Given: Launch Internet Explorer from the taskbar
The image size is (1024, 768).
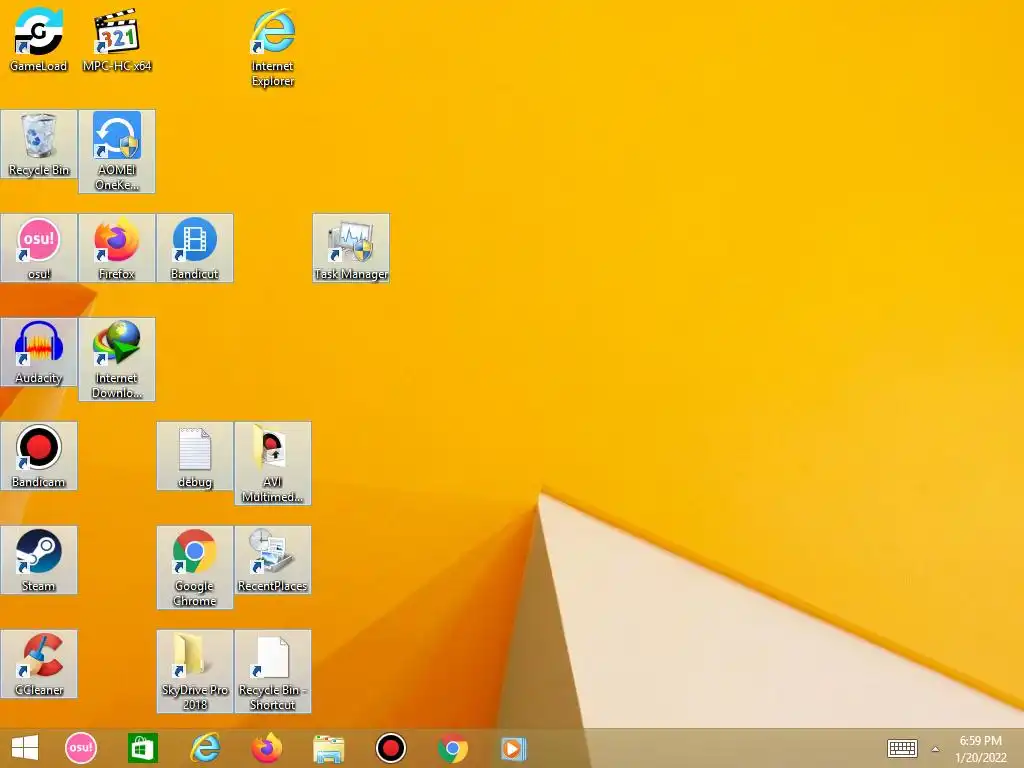Looking at the screenshot, I should pos(204,748).
